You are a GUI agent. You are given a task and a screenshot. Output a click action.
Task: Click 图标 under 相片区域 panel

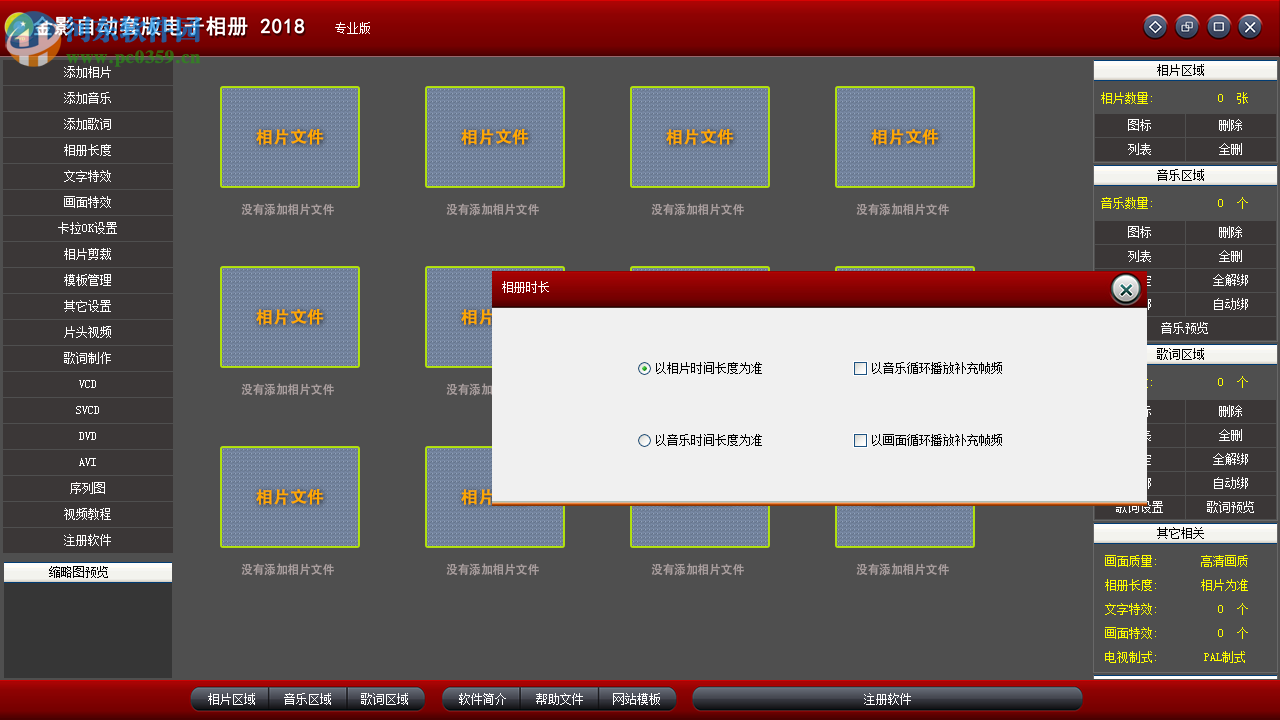1140,125
